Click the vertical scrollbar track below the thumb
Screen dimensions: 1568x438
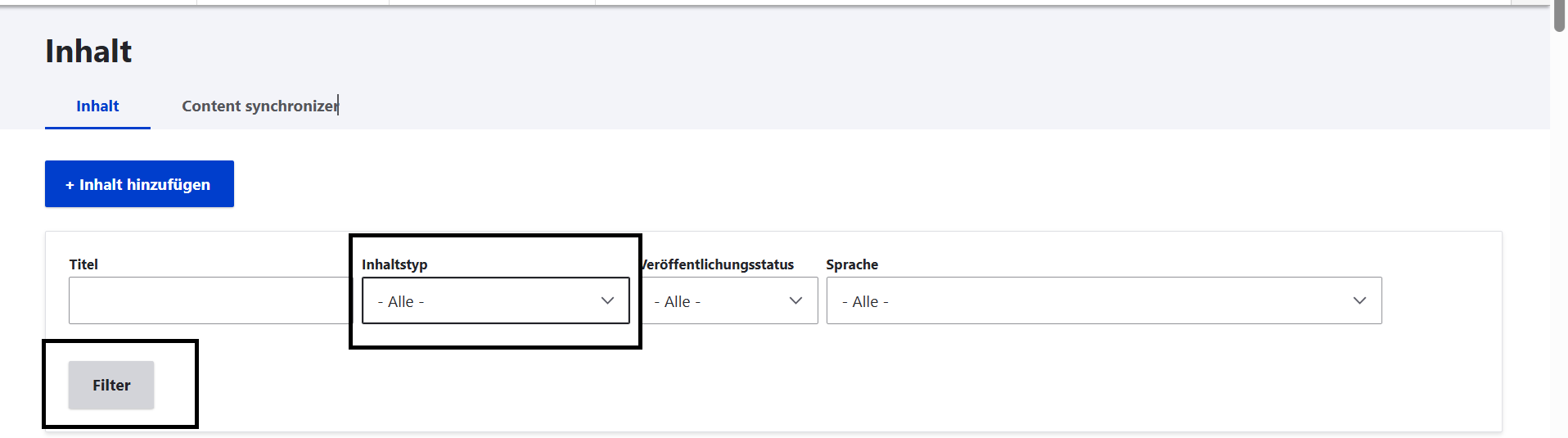tap(1559, 246)
